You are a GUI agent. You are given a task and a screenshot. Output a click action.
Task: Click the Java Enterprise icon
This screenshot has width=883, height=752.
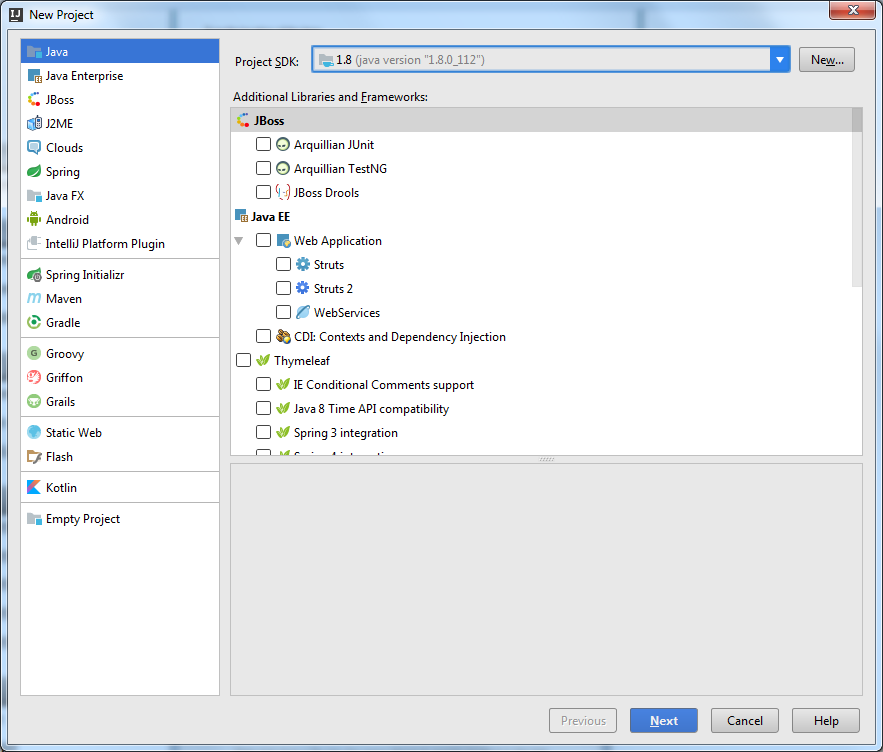(34, 76)
